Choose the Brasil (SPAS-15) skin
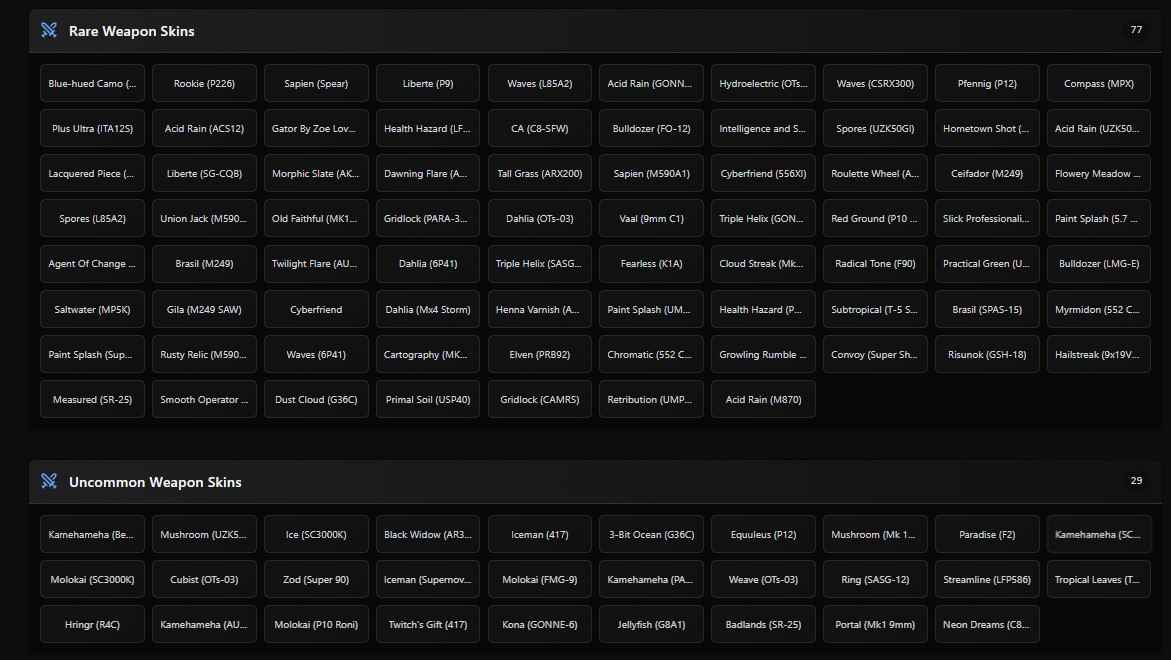This screenshot has width=1171, height=660. pos(987,310)
